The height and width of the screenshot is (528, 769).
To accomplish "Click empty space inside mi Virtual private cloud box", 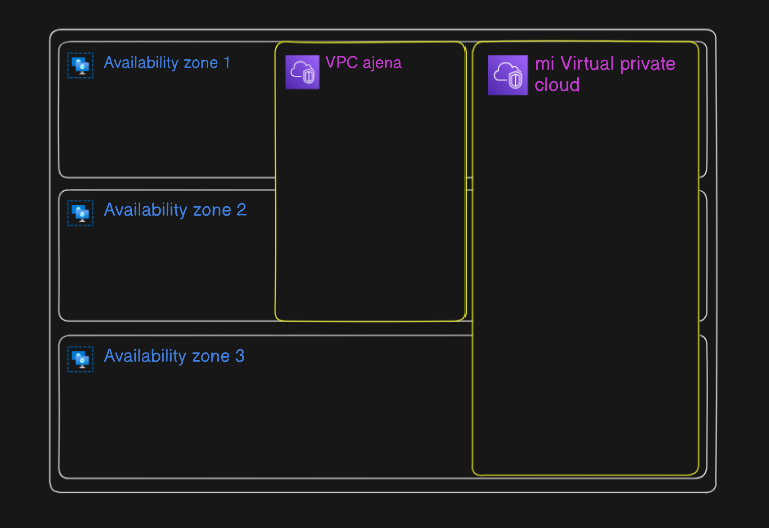I will pos(585,284).
